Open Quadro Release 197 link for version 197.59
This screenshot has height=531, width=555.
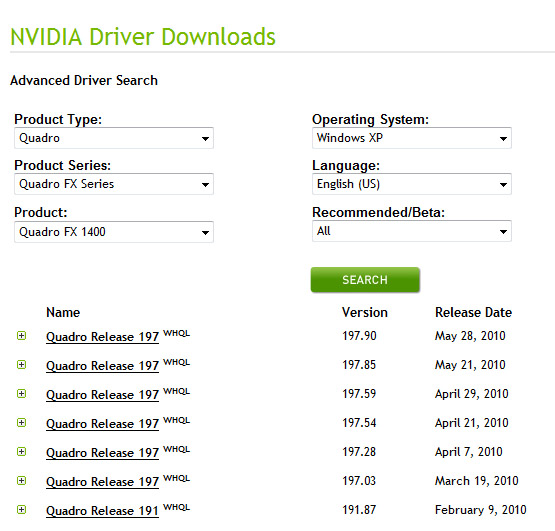[x=102, y=395]
